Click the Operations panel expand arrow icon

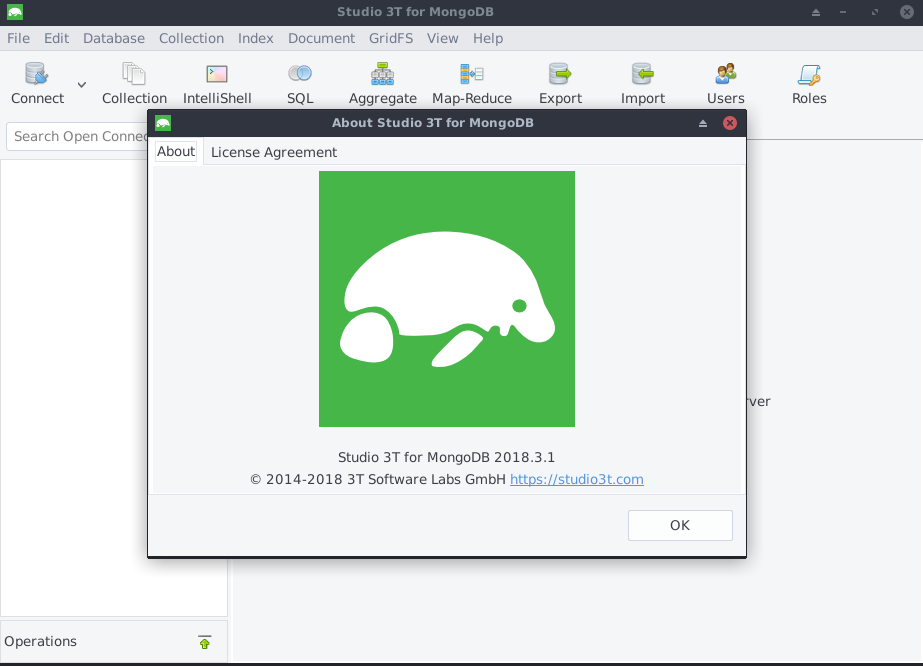pyautogui.click(x=204, y=642)
